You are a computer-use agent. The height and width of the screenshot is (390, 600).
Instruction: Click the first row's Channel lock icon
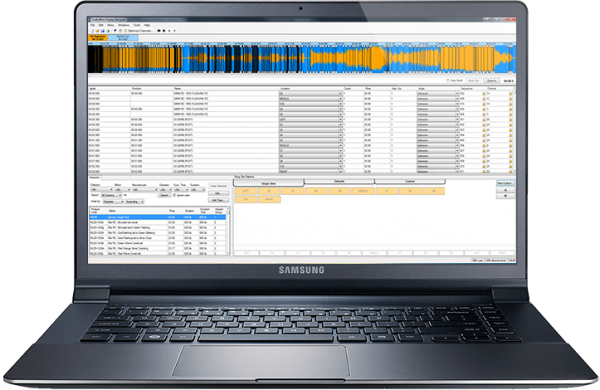[x=510, y=94]
